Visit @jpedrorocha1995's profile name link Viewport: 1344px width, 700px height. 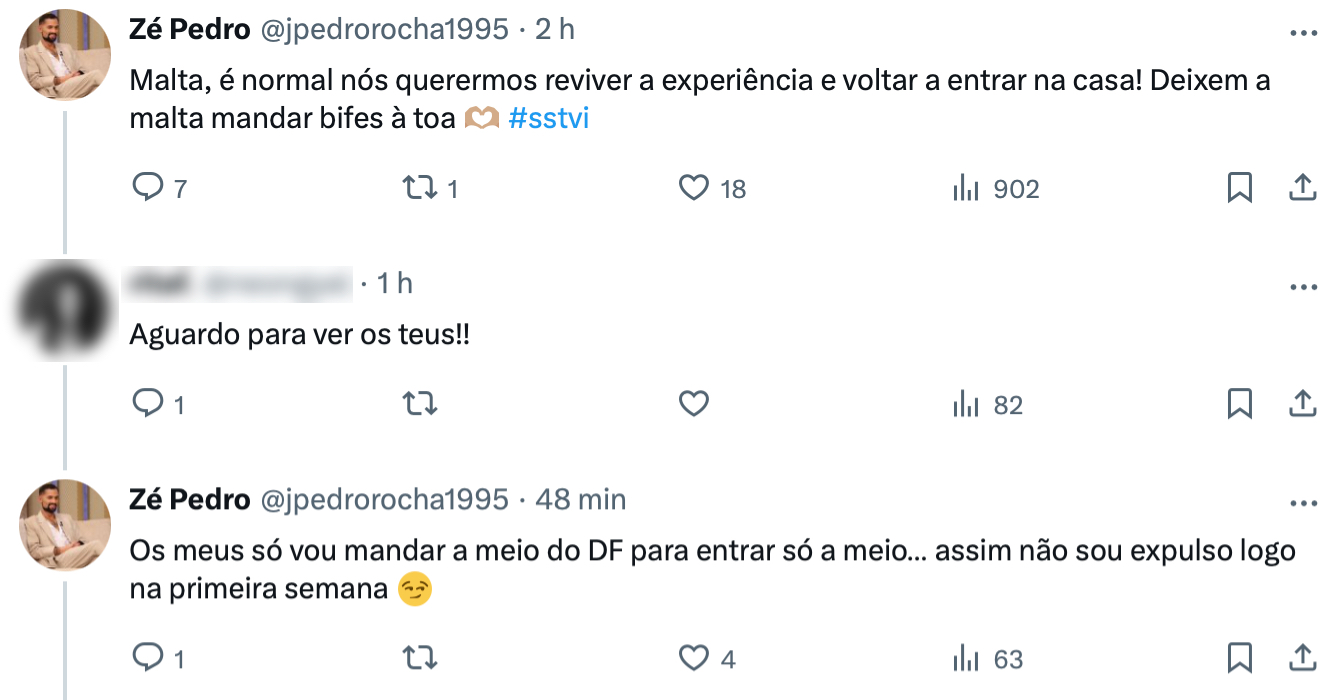[186, 29]
